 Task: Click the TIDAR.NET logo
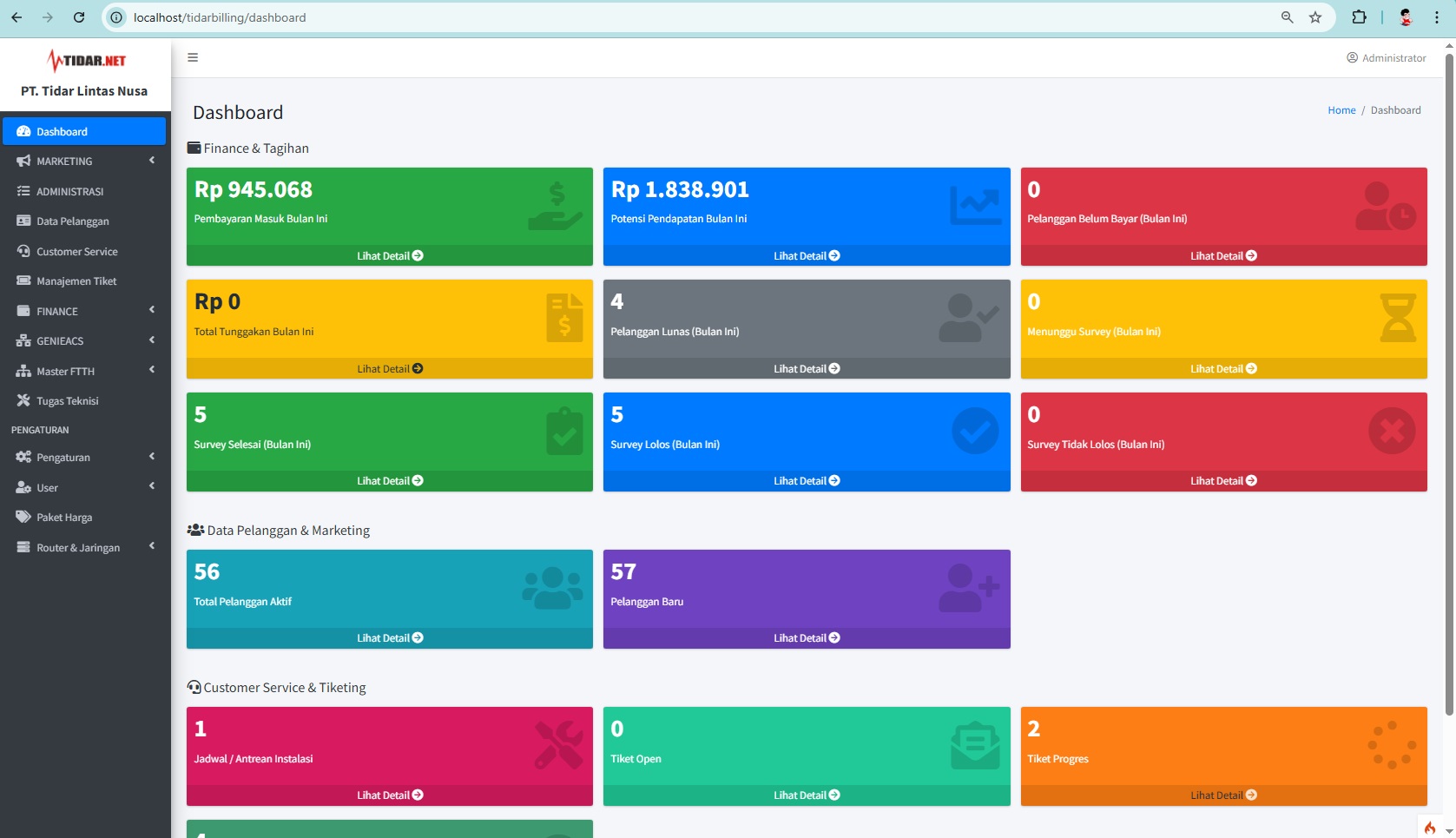(x=86, y=60)
